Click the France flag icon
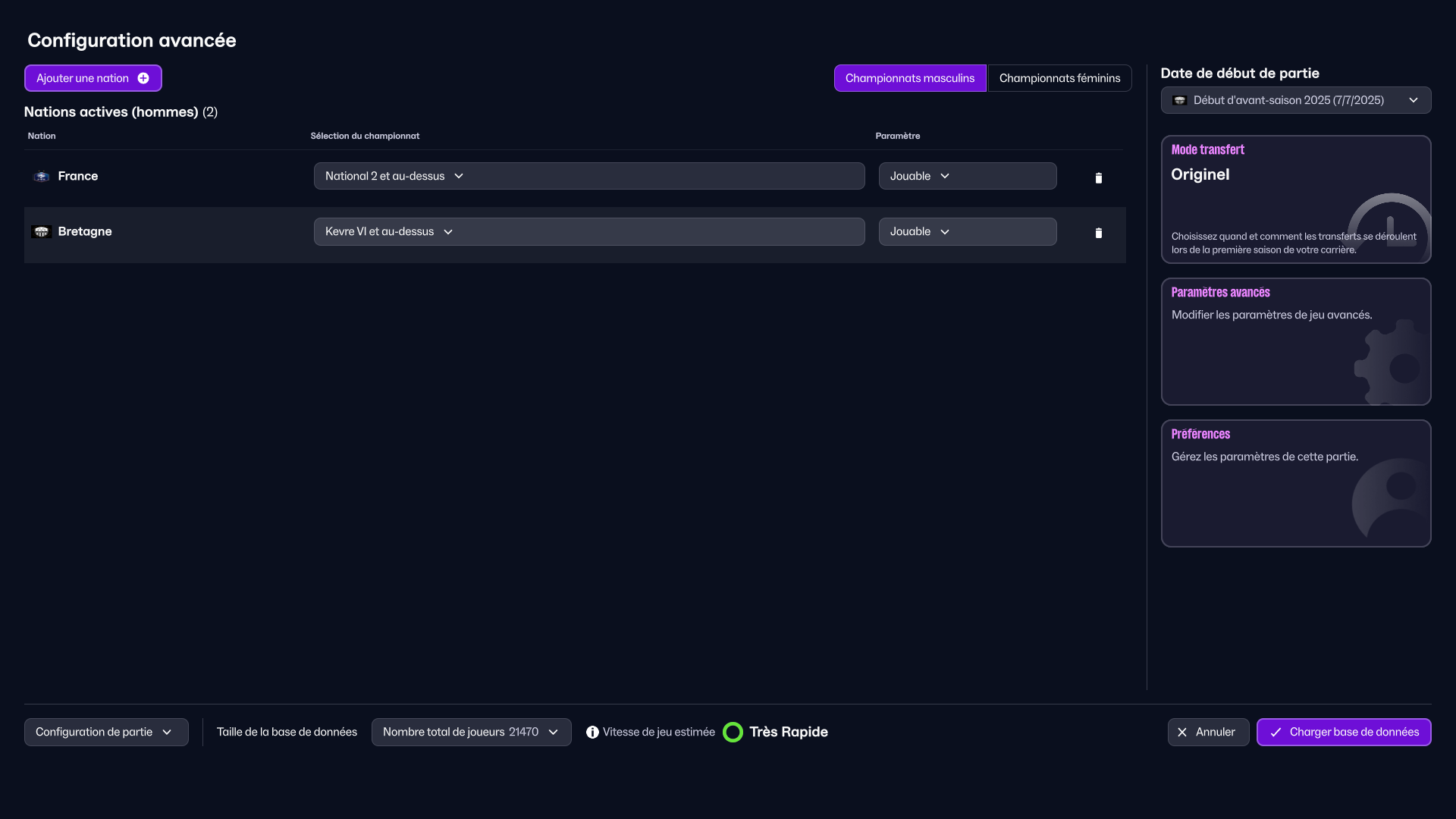 (x=42, y=176)
